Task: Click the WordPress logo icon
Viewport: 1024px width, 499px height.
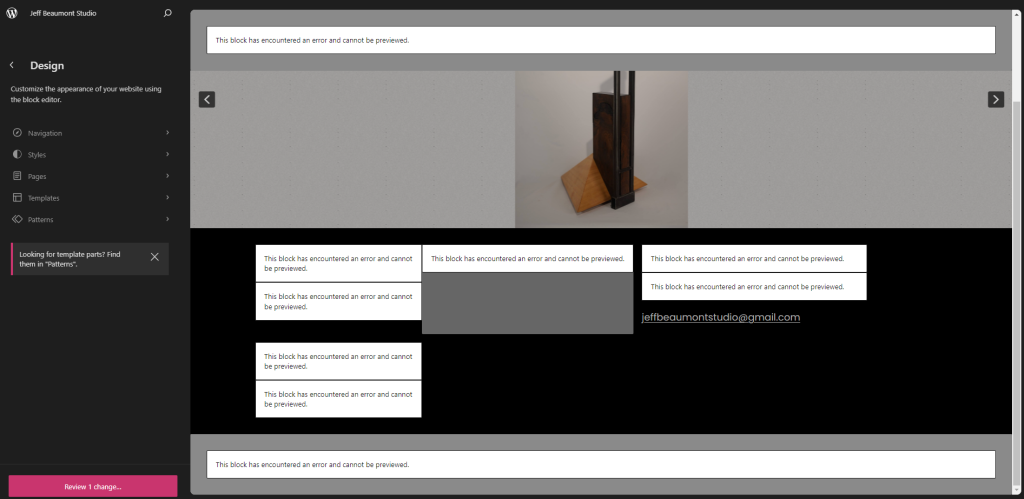Action: tap(12, 13)
